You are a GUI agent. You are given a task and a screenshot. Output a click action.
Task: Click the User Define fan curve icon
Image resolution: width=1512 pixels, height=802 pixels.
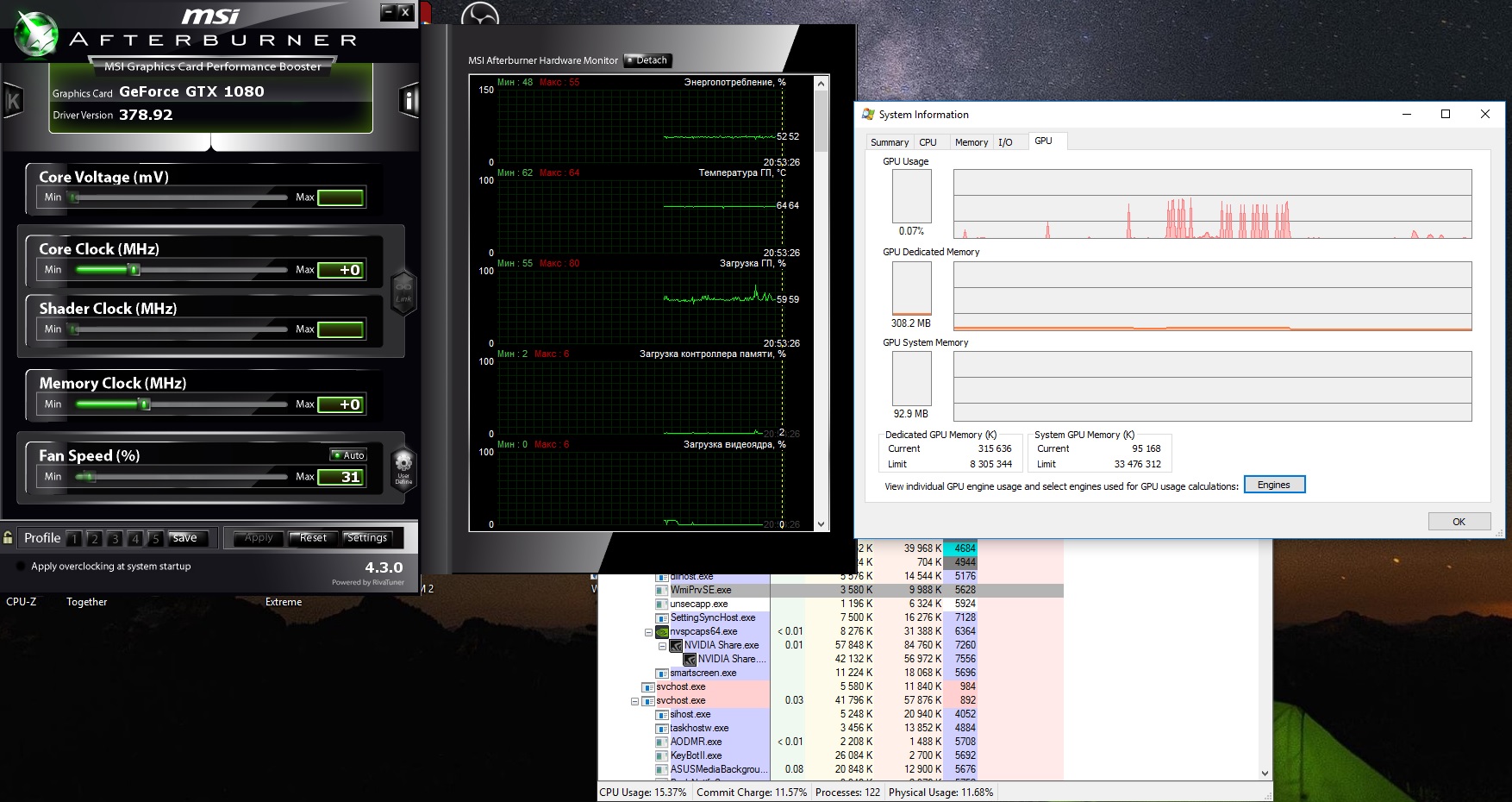(403, 467)
